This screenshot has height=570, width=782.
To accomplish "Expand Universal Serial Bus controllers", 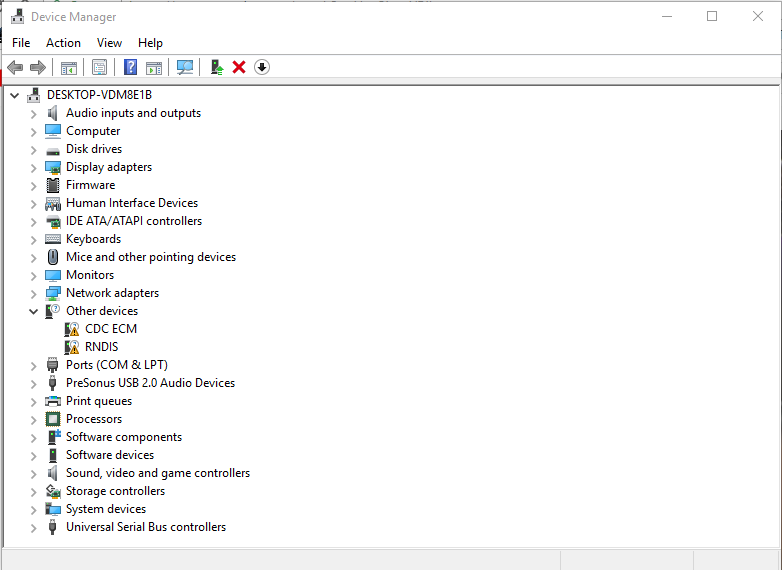I will pyautogui.click(x=33, y=527).
